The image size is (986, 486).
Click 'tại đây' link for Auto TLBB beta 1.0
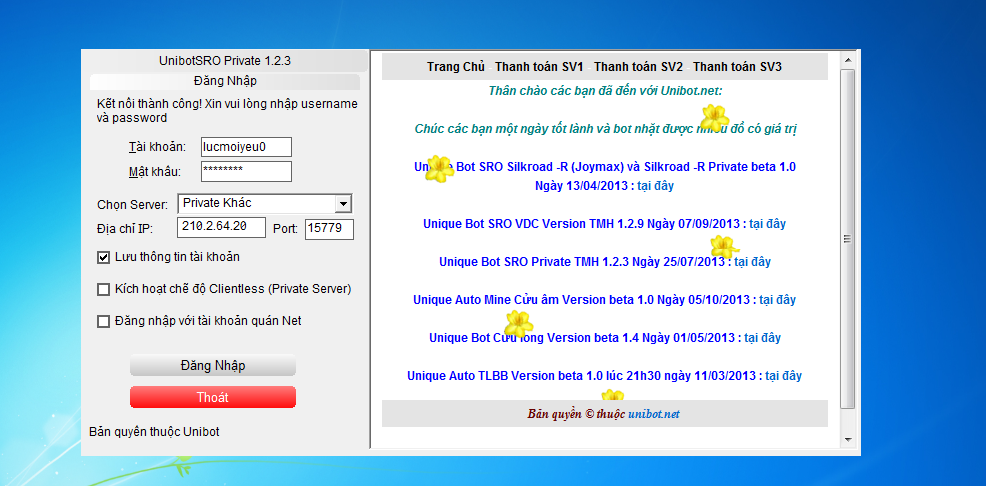coord(784,376)
